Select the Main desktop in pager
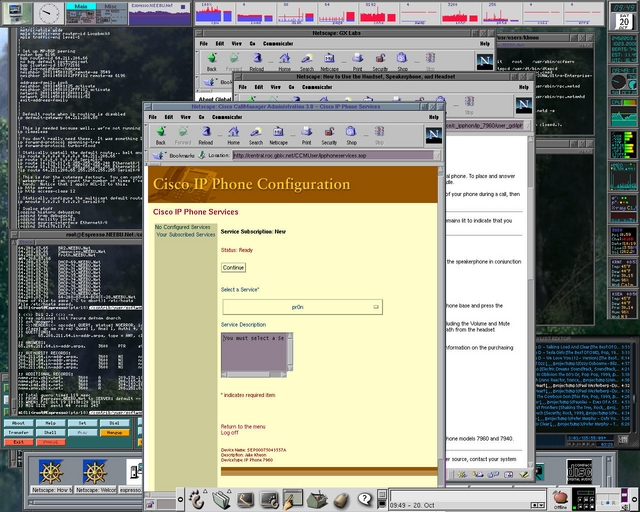The image size is (640, 512). 81,14
